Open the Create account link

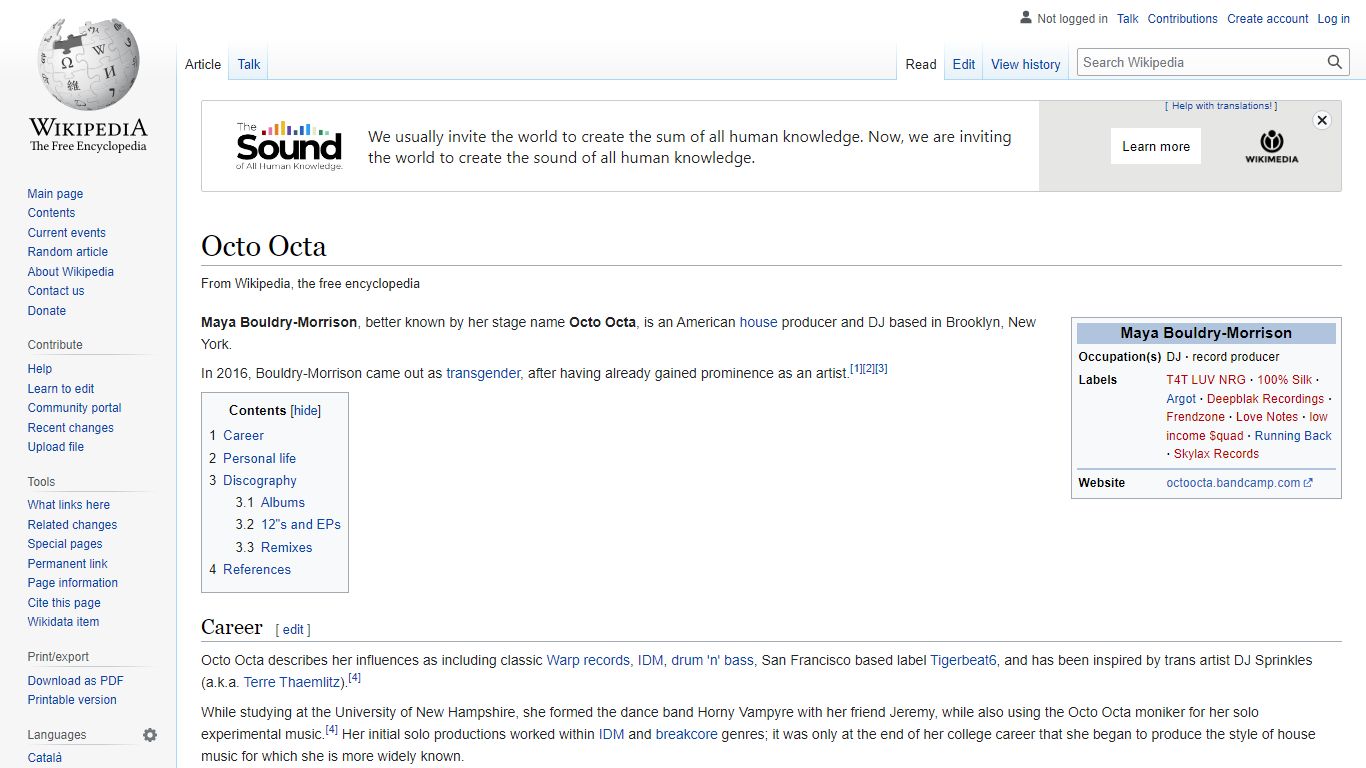[x=1268, y=19]
